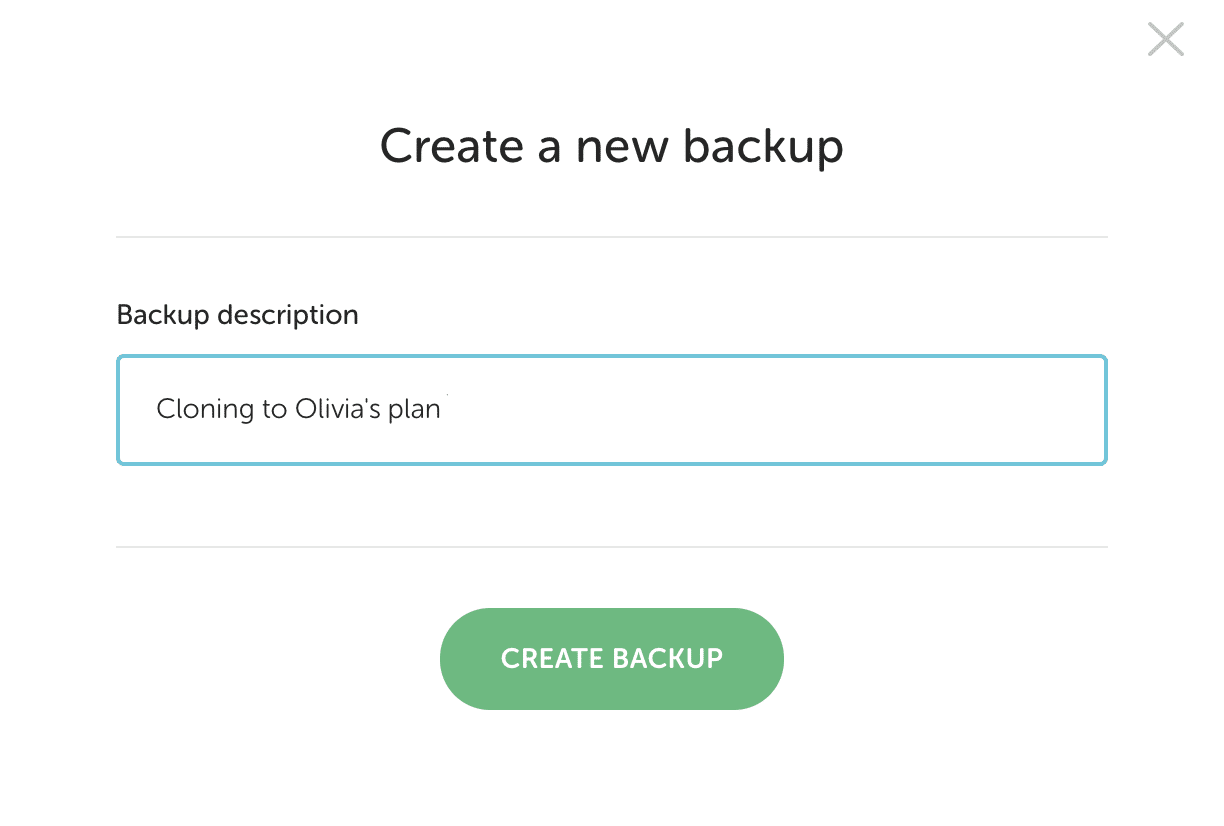Image resolution: width=1224 pixels, height=826 pixels.
Task: Click the horizontal divider above the green button
Action: pyautogui.click(x=611, y=547)
